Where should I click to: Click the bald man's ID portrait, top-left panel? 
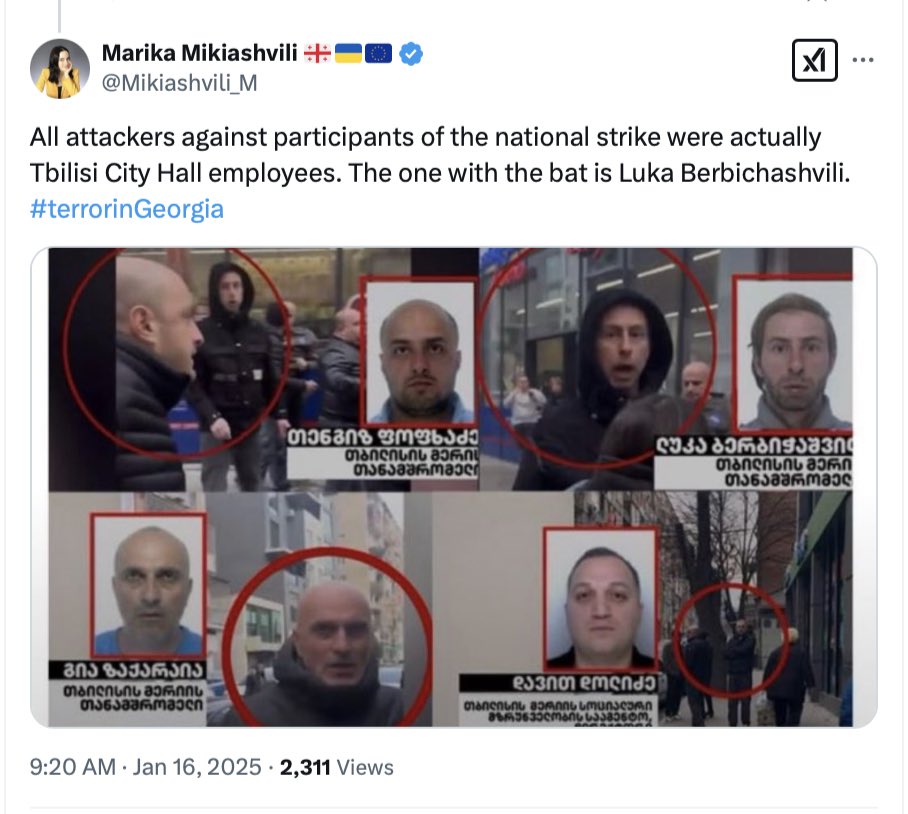(x=419, y=352)
